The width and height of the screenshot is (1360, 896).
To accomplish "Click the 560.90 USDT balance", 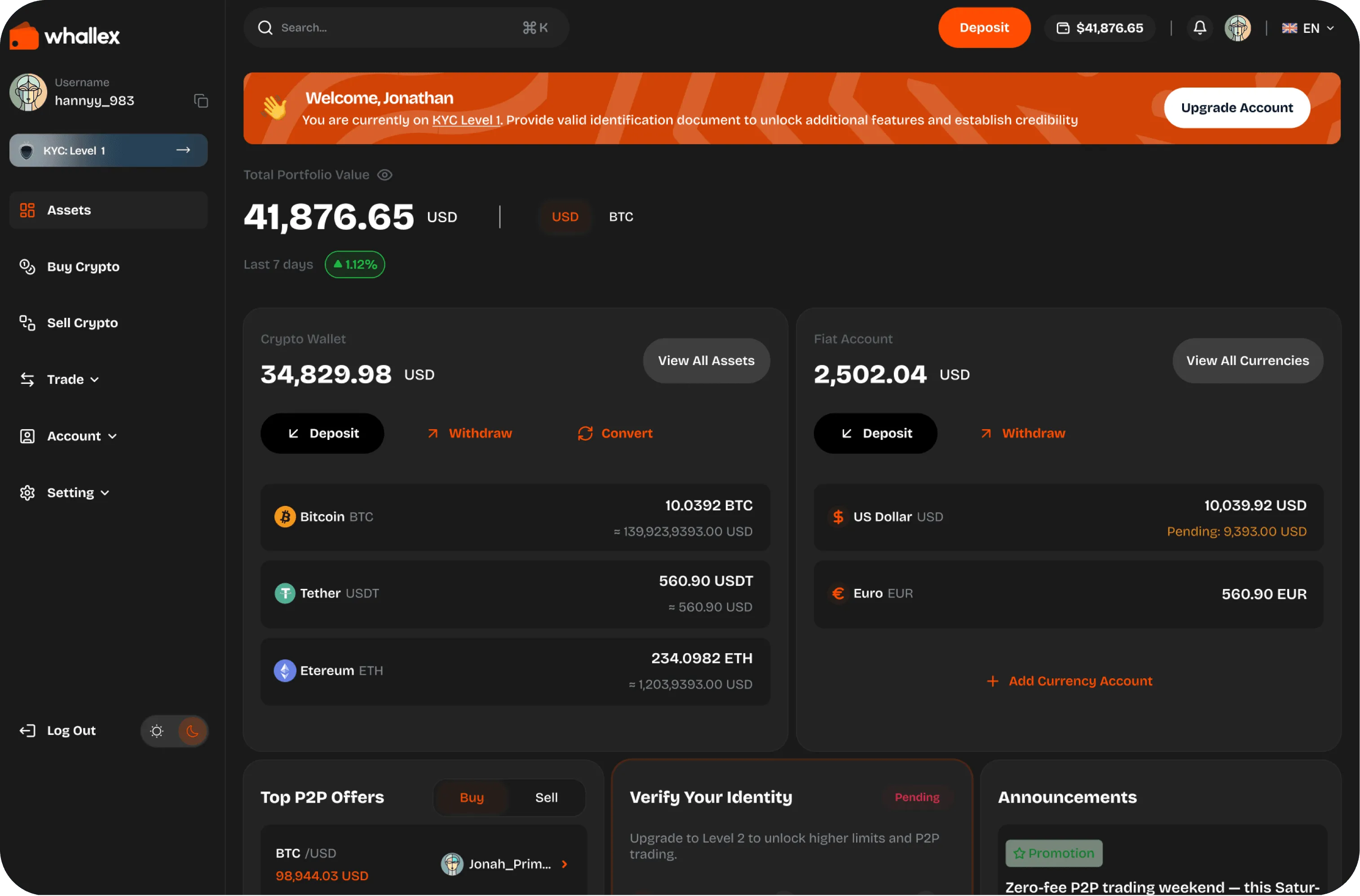I will pyautogui.click(x=706, y=580).
